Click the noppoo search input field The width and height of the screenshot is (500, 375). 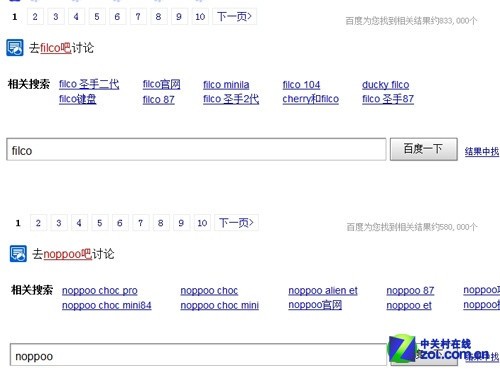(198, 355)
